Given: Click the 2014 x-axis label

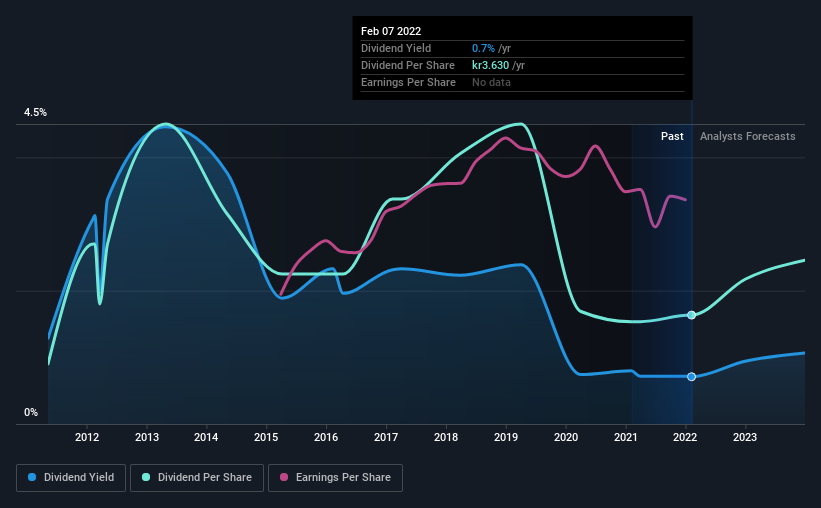Looking at the screenshot, I should 206,437.
